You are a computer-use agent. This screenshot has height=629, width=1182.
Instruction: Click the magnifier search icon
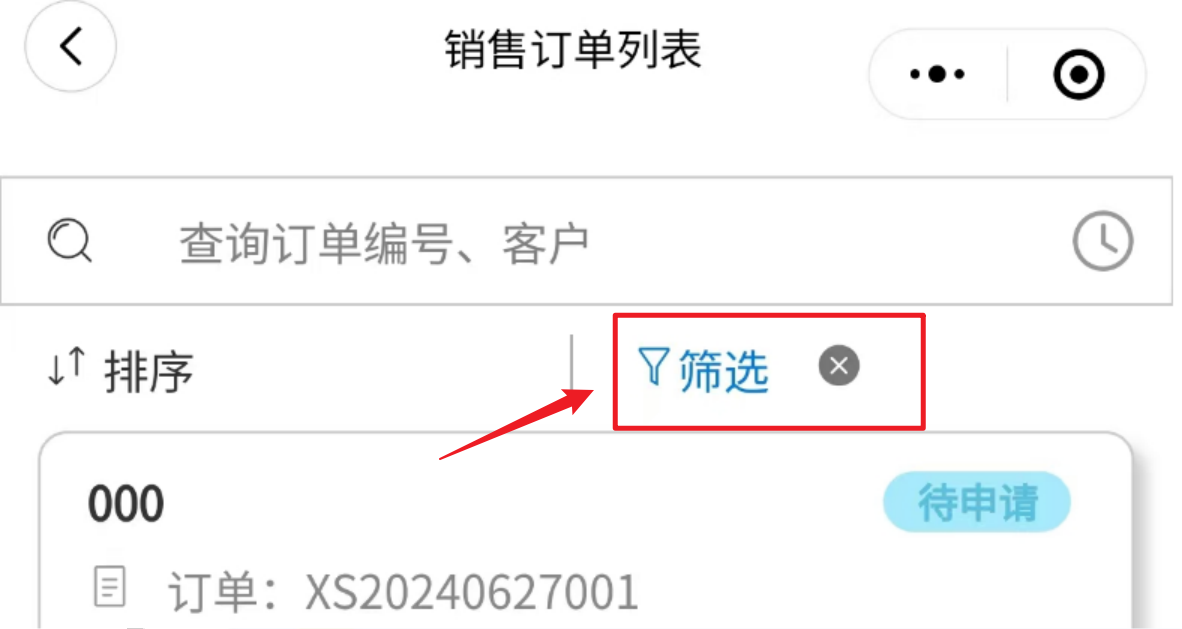coord(69,241)
